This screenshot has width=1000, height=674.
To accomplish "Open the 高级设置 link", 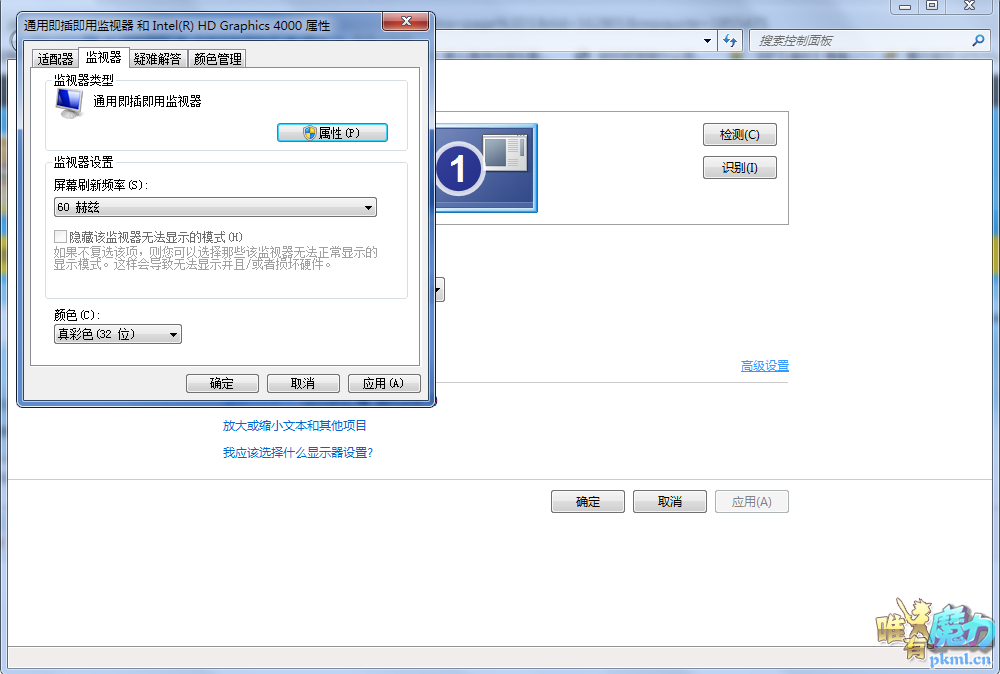I will pyautogui.click(x=764, y=366).
